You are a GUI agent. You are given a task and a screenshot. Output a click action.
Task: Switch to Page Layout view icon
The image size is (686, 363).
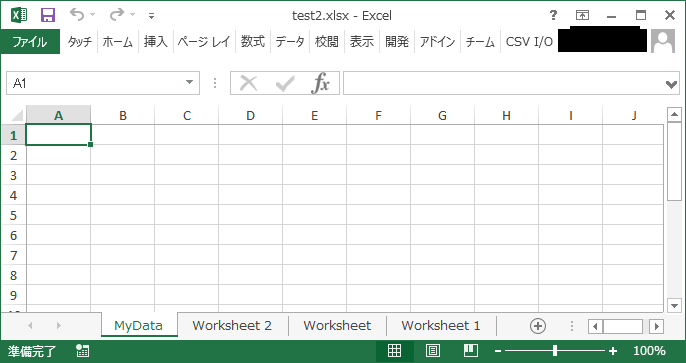click(433, 351)
